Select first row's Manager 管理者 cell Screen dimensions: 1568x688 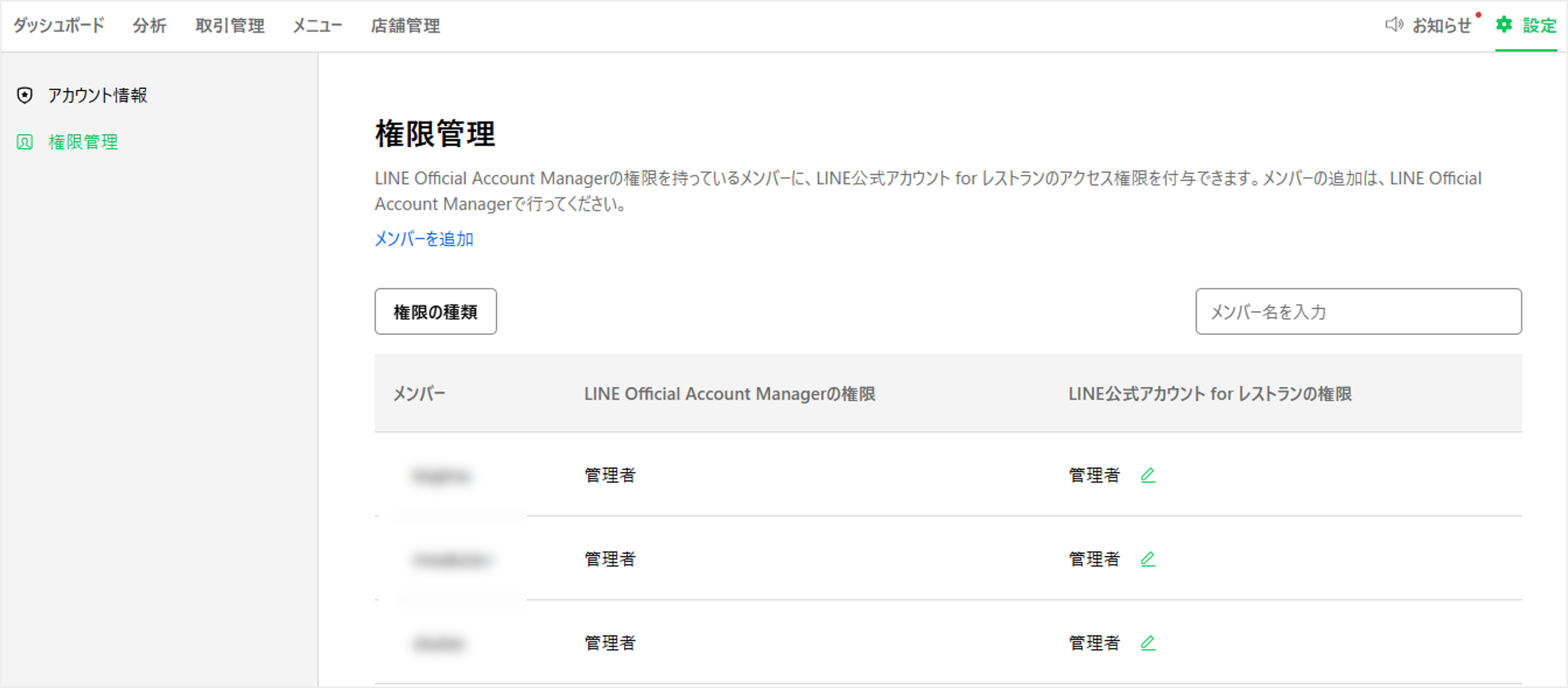pyautogui.click(x=610, y=474)
